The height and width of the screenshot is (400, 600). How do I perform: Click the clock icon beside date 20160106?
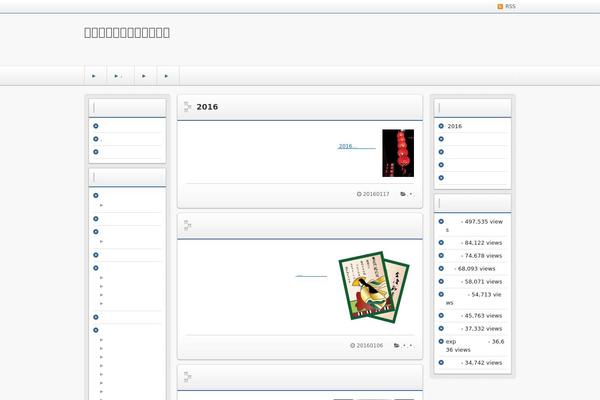353,346
